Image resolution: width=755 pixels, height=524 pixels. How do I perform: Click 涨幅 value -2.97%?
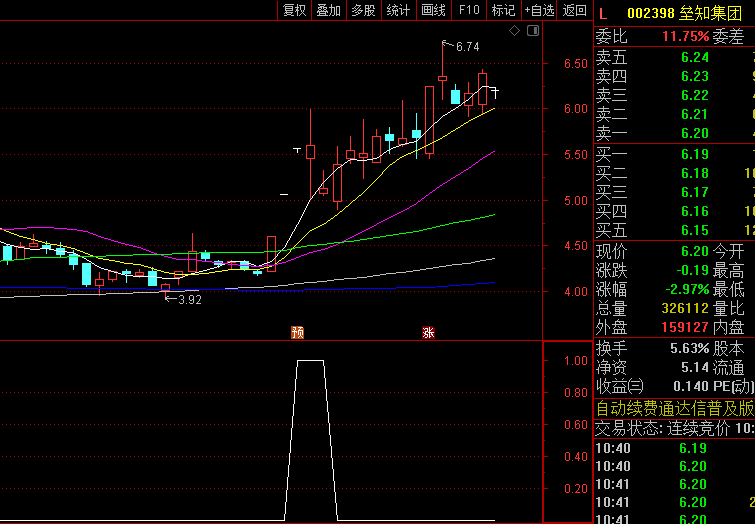(688, 289)
